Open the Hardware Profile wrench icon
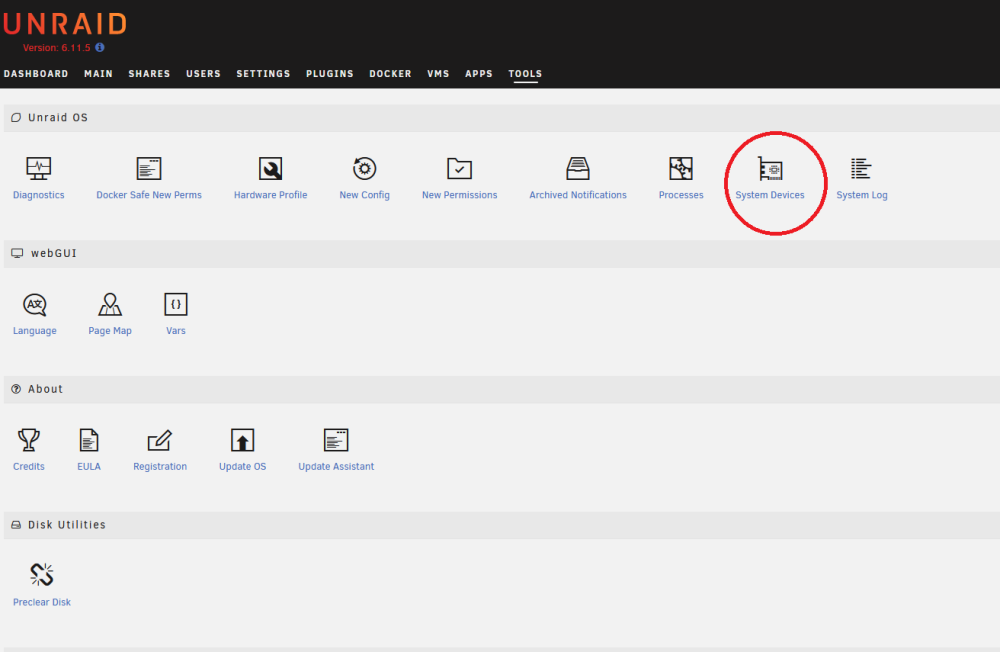1000x652 pixels. point(270,168)
